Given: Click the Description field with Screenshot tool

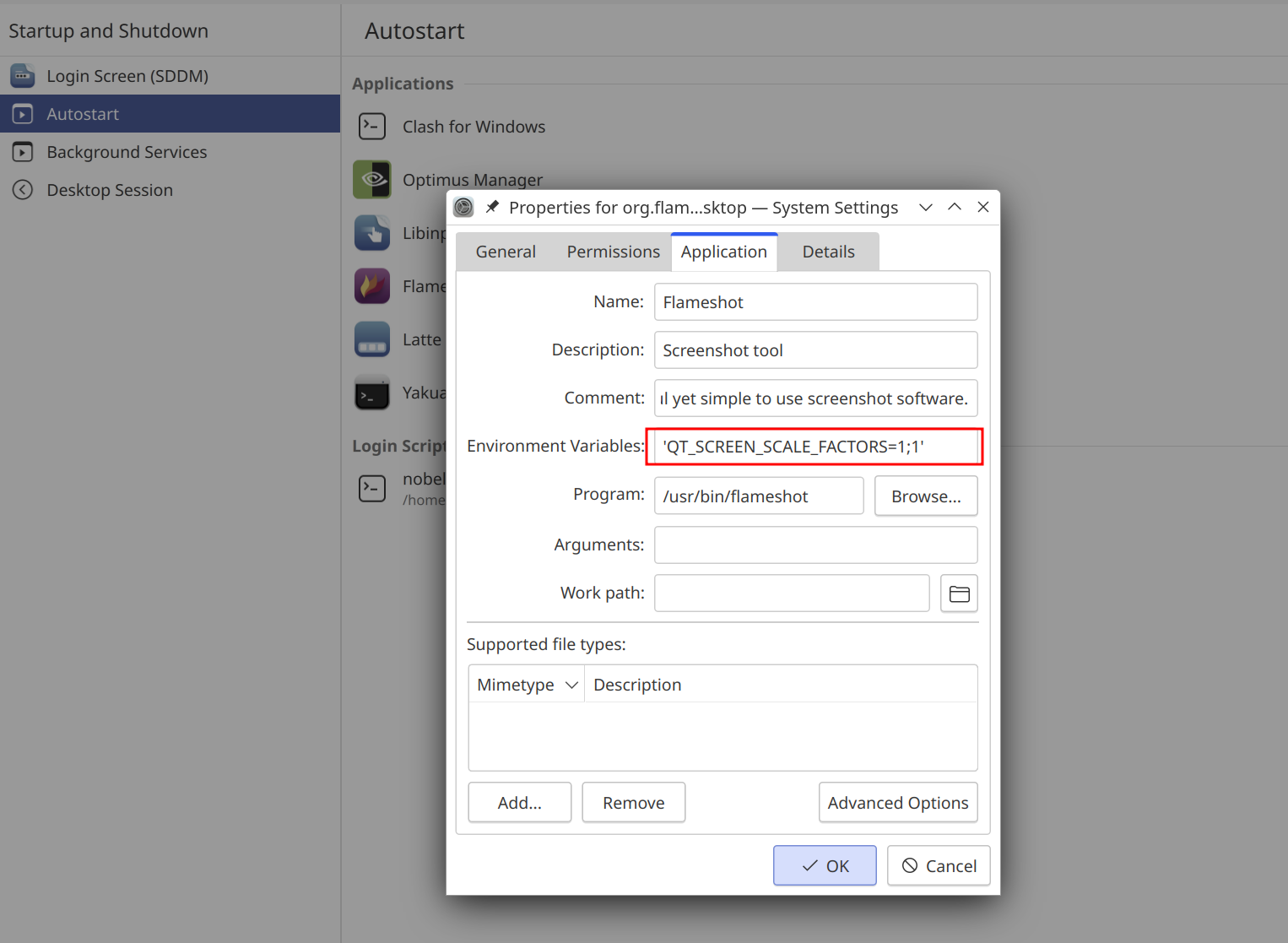Looking at the screenshot, I should pyautogui.click(x=816, y=350).
